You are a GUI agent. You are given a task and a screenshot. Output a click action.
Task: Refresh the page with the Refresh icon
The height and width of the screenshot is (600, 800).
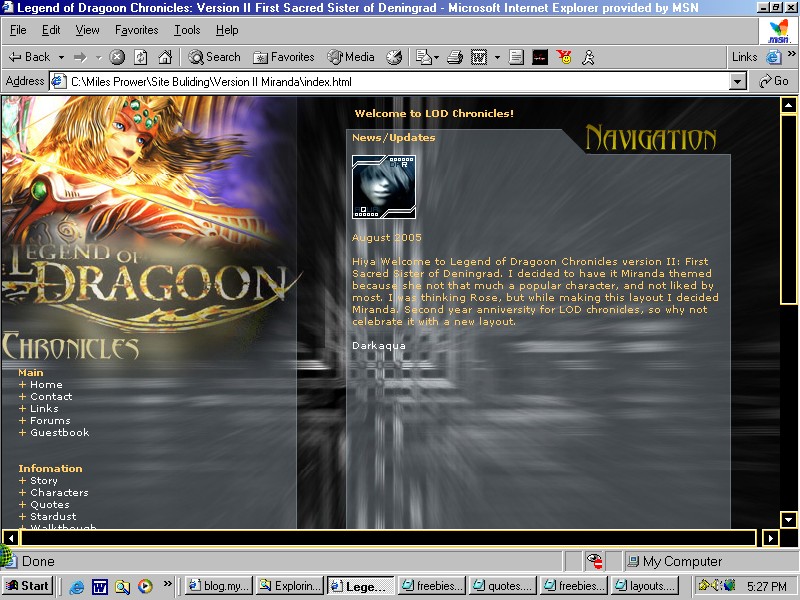click(x=141, y=57)
